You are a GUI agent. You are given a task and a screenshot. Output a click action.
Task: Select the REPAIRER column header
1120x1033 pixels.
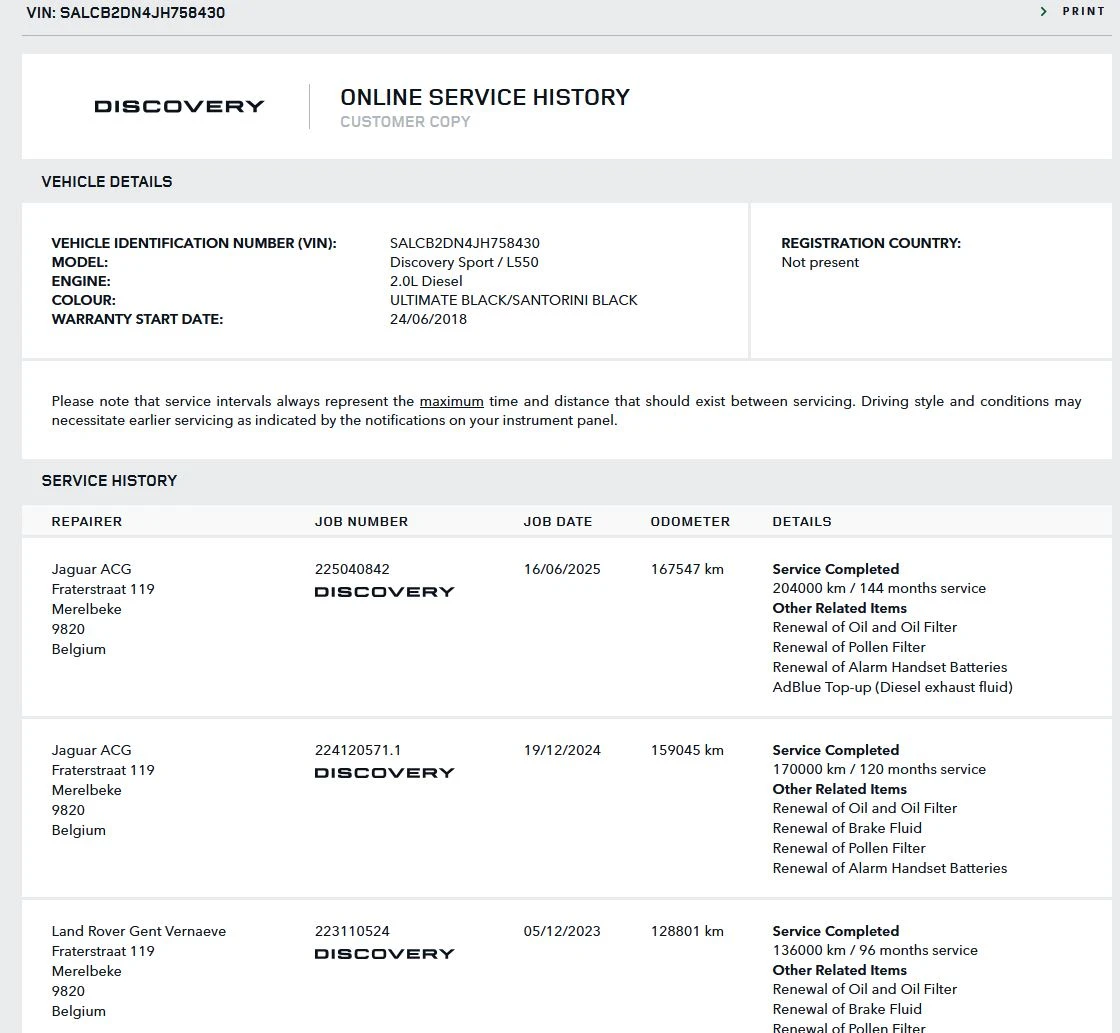[x=87, y=521]
